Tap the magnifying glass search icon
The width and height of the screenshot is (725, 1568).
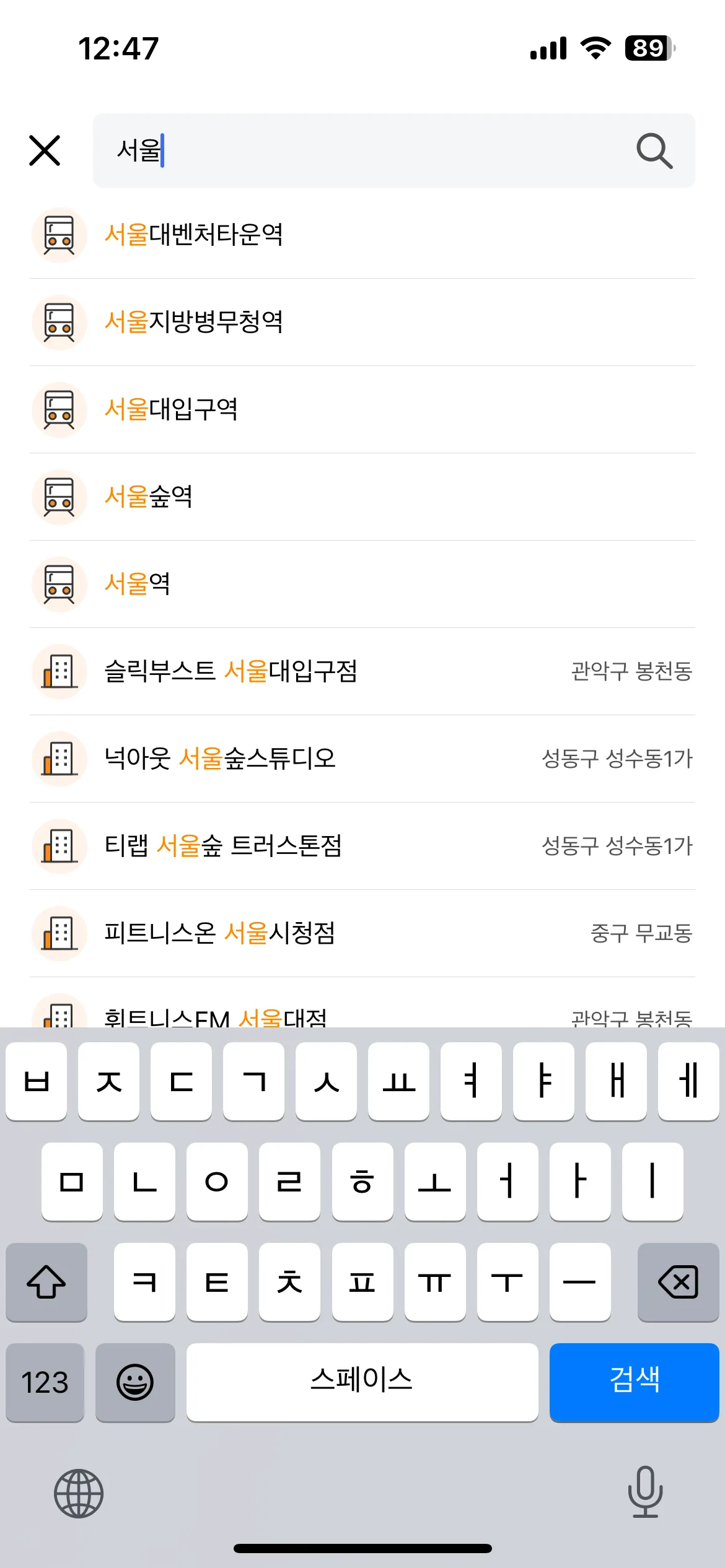(654, 150)
